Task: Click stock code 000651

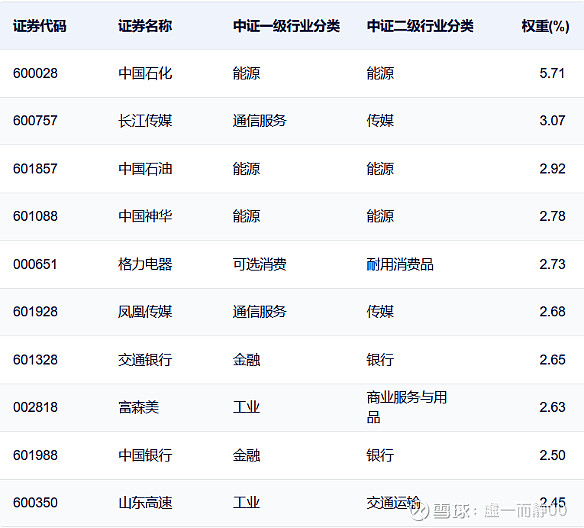Action: coord(35,264)
